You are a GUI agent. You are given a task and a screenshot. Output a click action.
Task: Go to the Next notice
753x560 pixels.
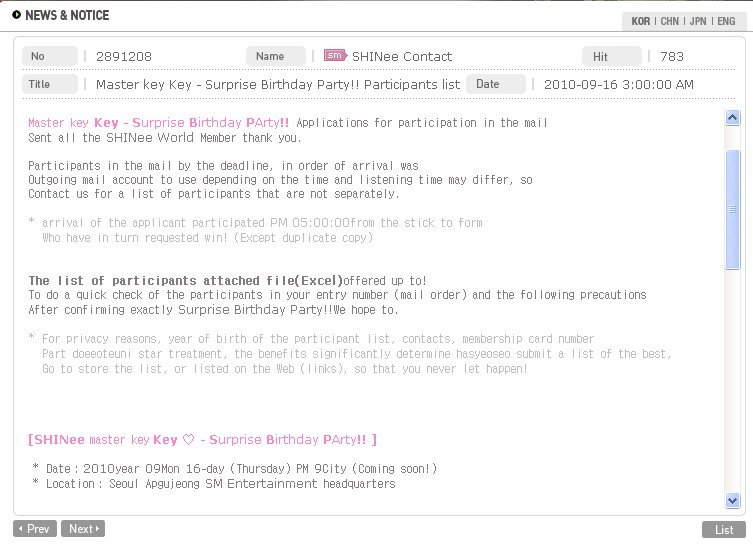coord(83,529)
